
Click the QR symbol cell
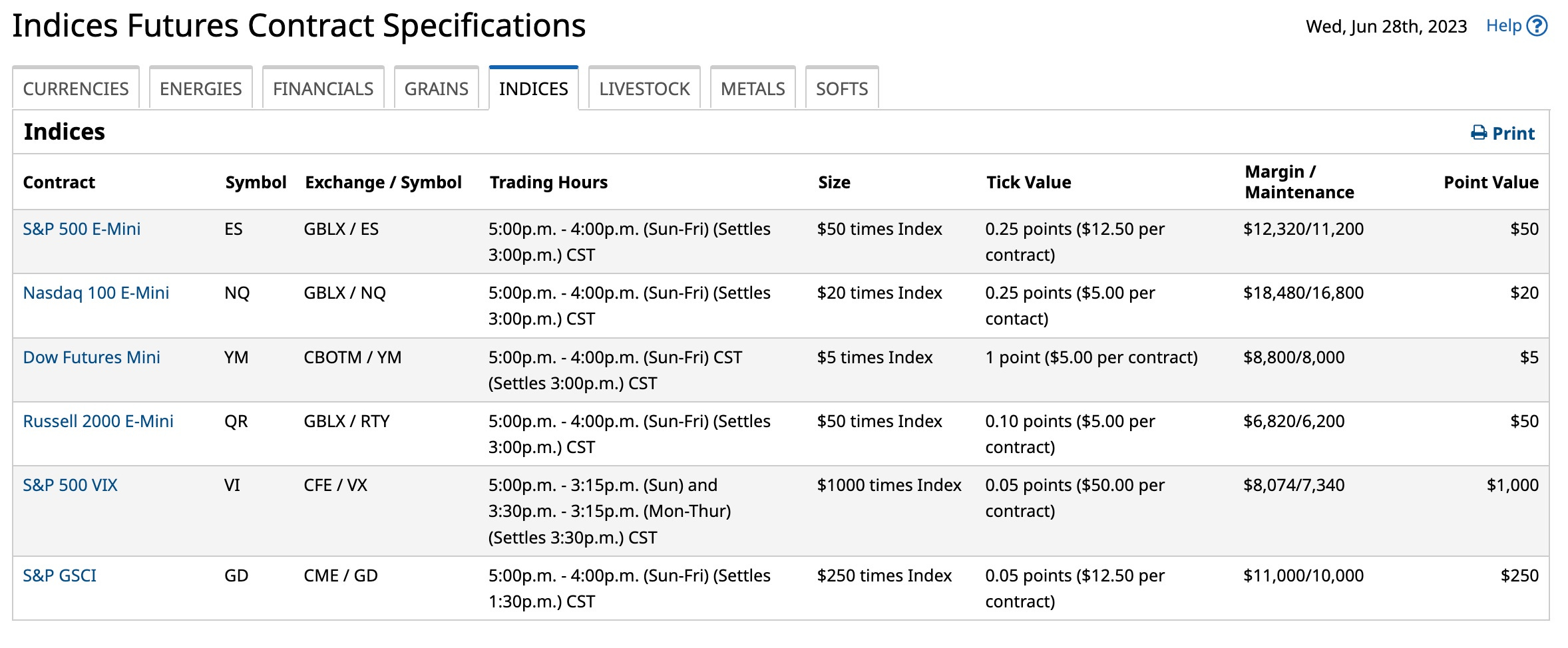236,421
